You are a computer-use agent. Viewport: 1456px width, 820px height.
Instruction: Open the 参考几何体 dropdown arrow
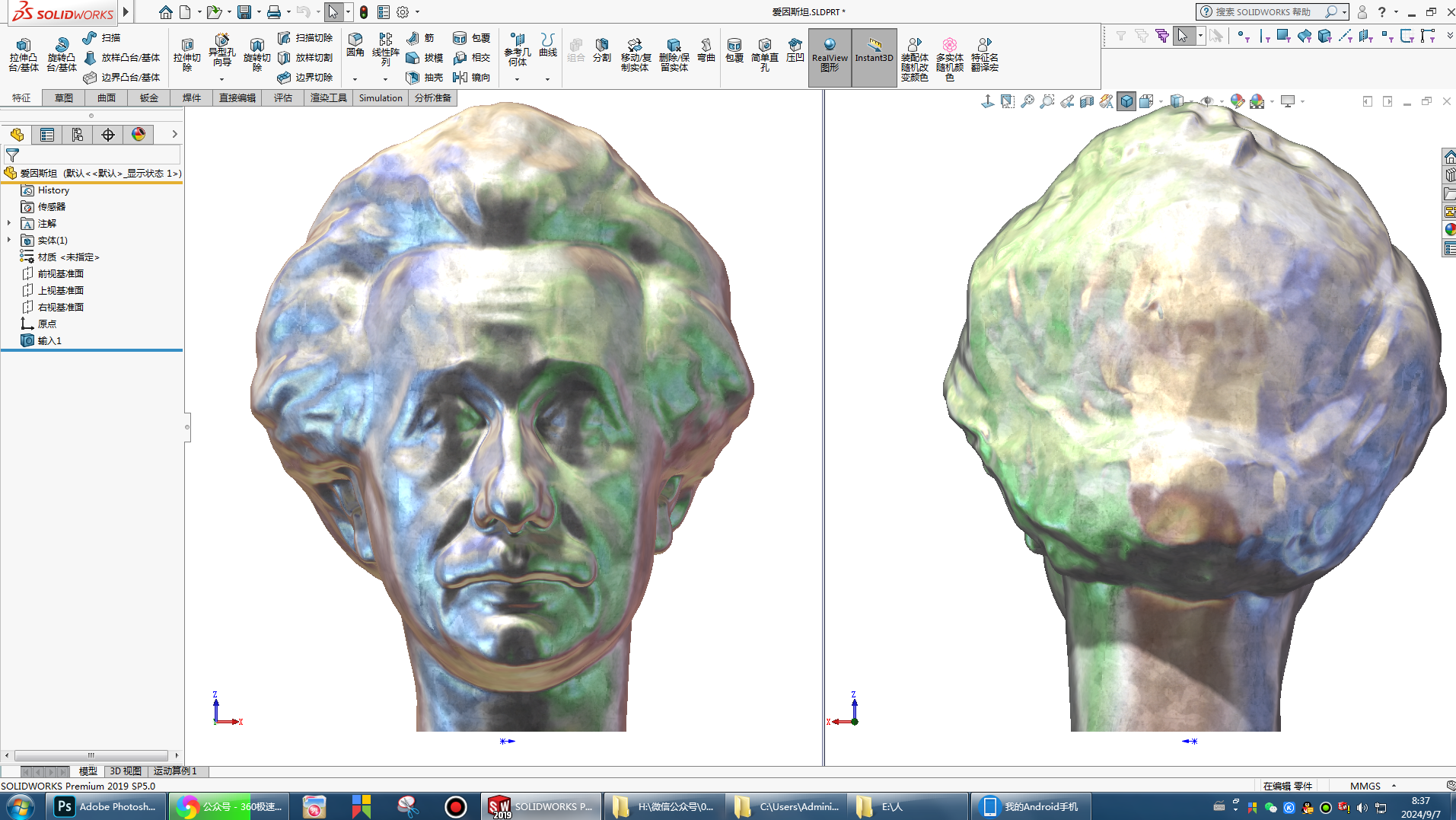[x=517, y=79]
